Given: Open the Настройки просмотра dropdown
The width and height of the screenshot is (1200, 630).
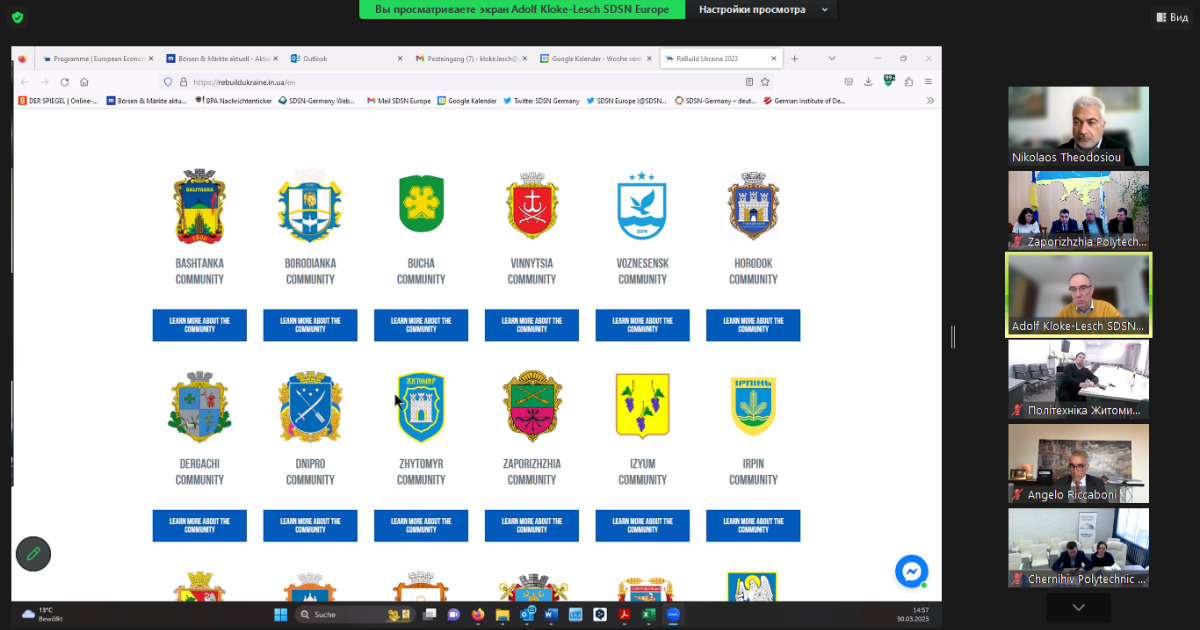Looking at the screenshot, I should pyautogui.click(x=761, y=10).
